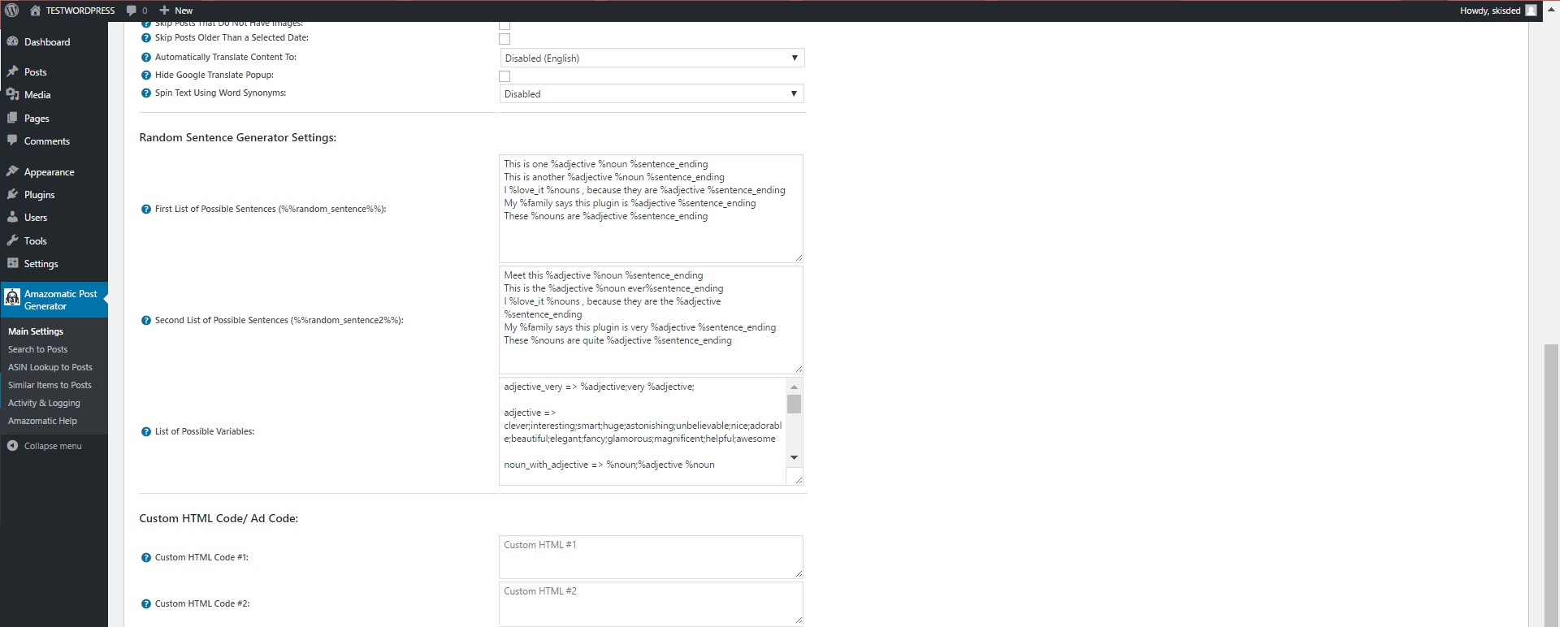The width and height of the screenshot is (1568, 627).
Task: Click the Pages icon in sidebar
Action: pos(12,118)
